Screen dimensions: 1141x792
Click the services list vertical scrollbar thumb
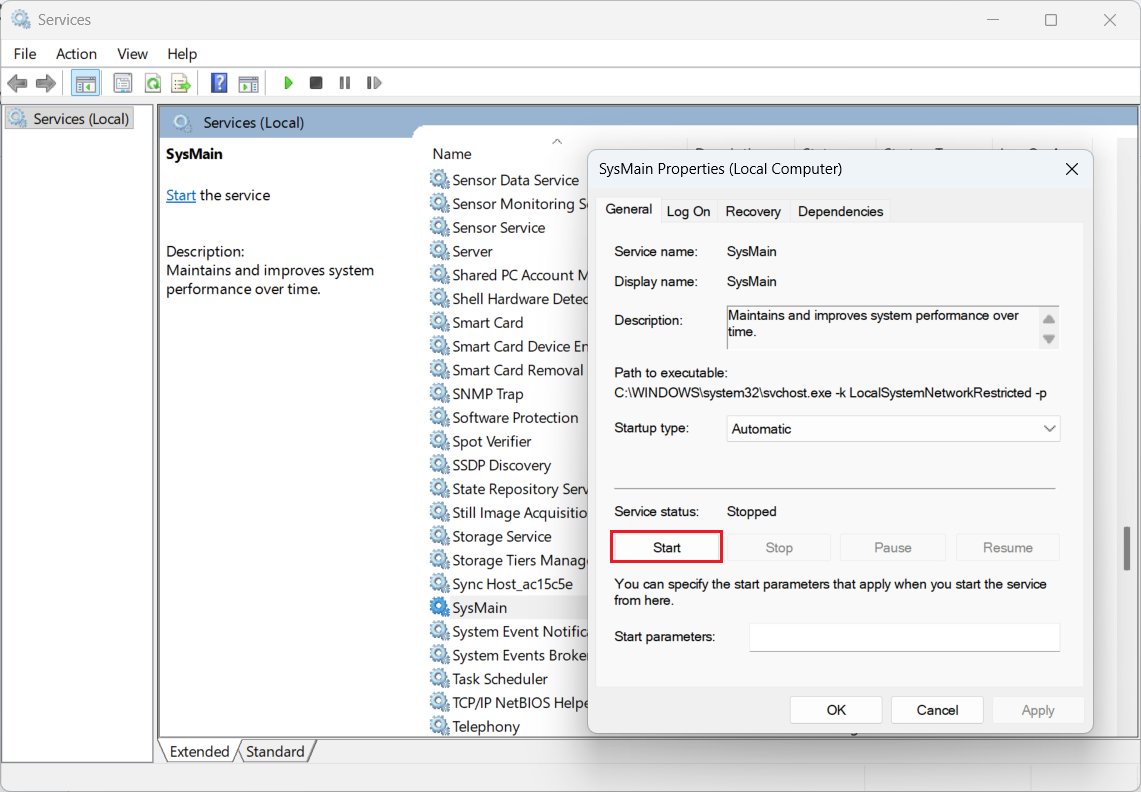point(1127,547)
